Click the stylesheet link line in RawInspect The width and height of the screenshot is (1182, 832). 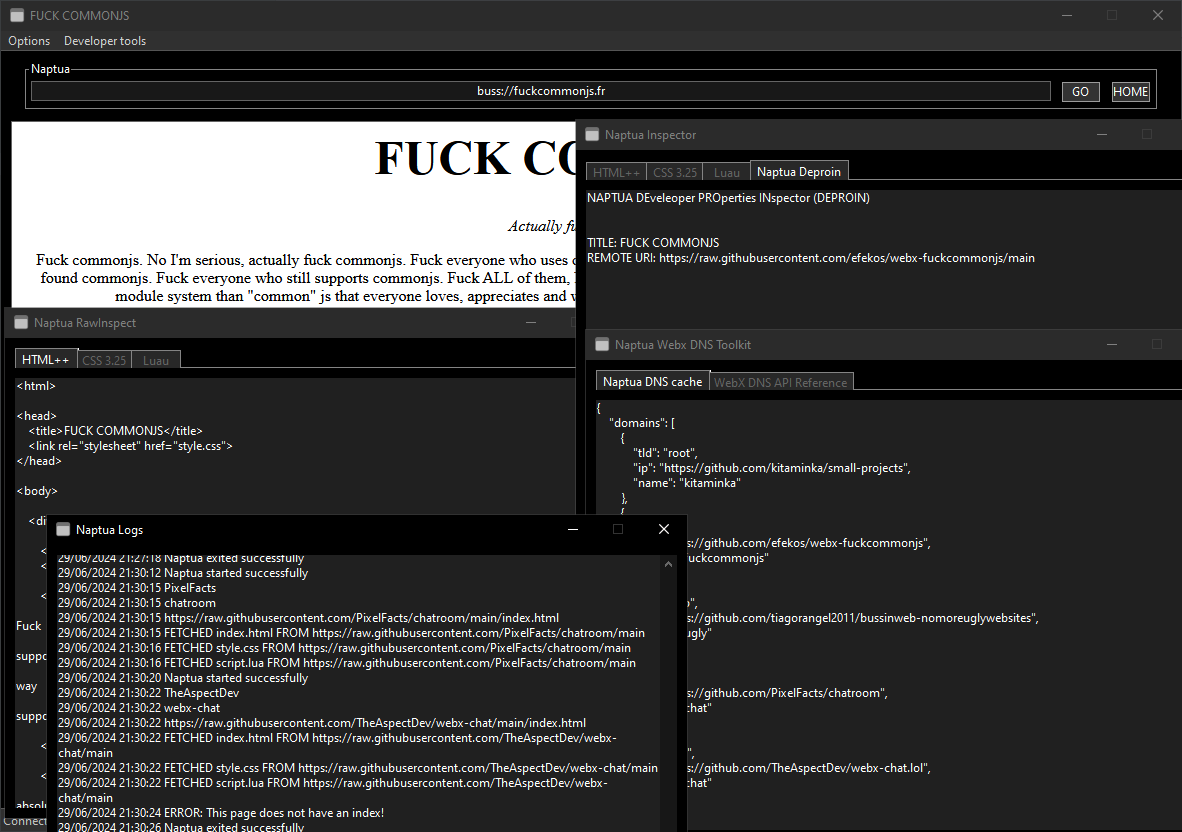[x=130, y=446]
